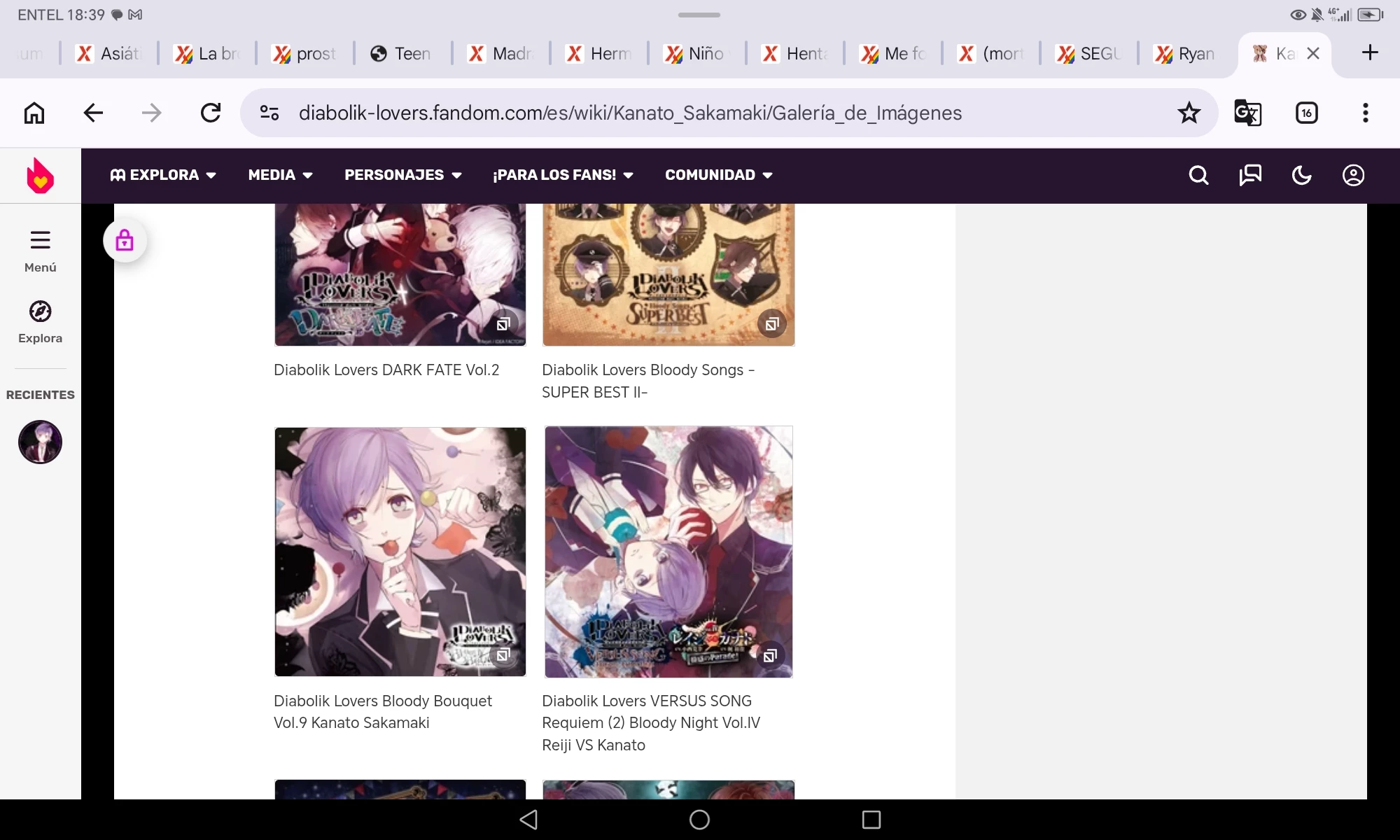1400x840 pixels.
Task: Open the Menú hamburger sidebar
Action: [40, 251]
